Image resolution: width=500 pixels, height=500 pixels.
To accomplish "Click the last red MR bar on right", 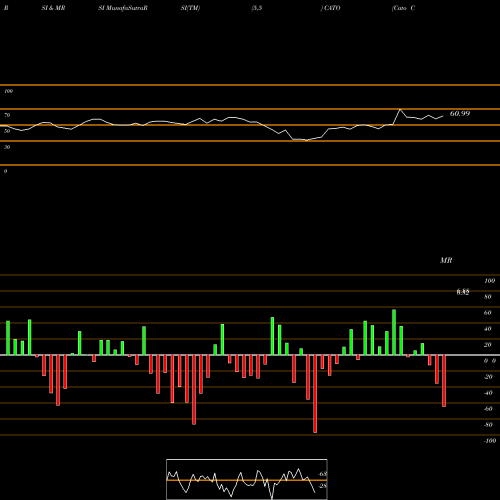I will pyautogui.click(x=444, y=381).
